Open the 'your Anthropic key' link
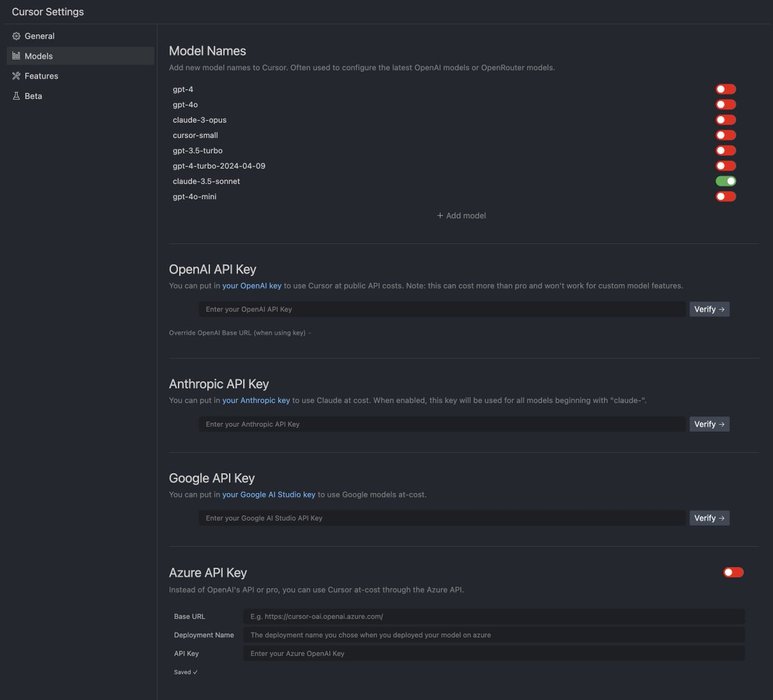This screenshot has width=773, height=700. coord(256,400)
